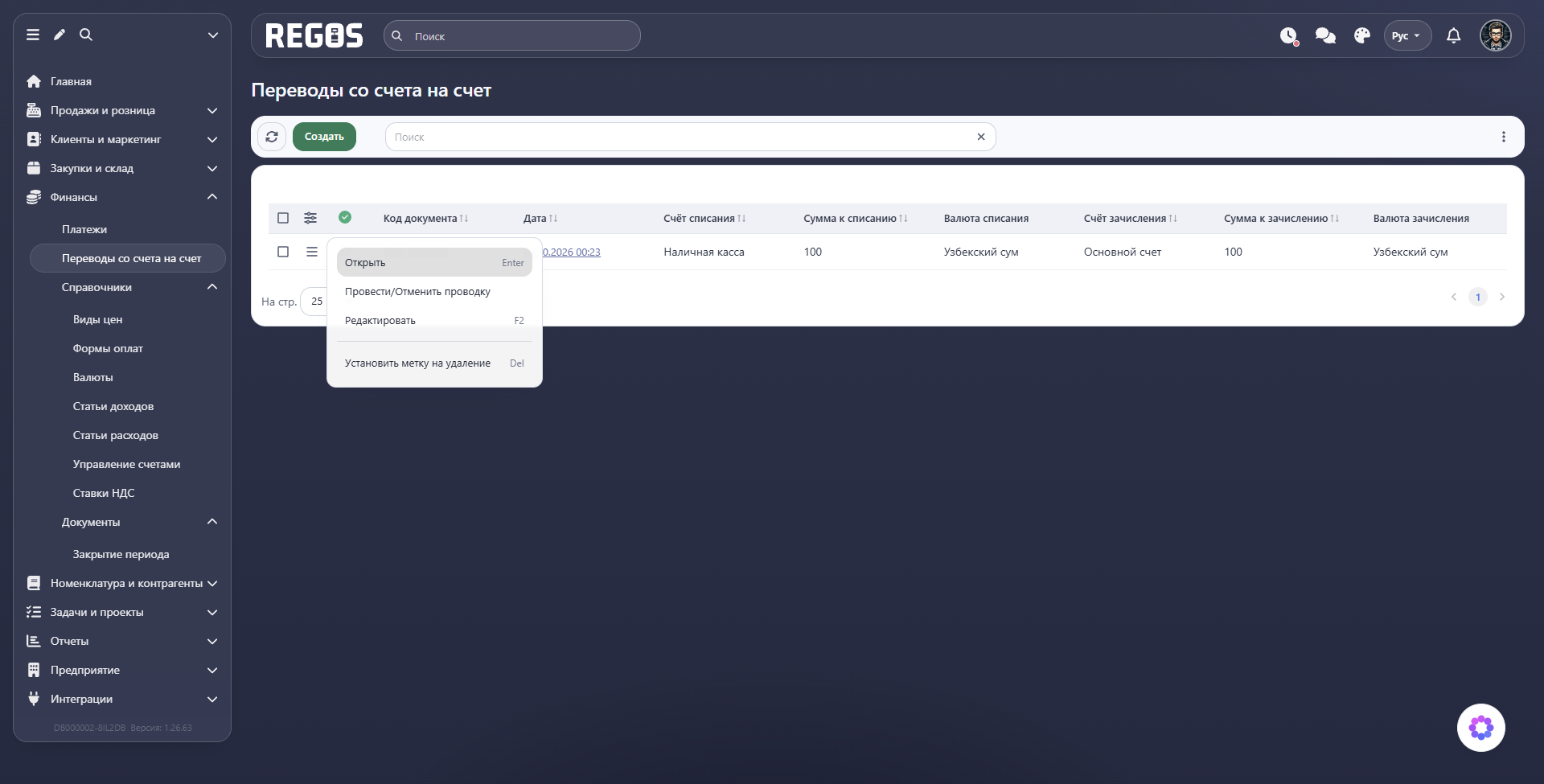The height and width of the screenshot is (784, 1544).
Task: Go to Главная home item
Action: pyautogui.click(x=71, y=81)
